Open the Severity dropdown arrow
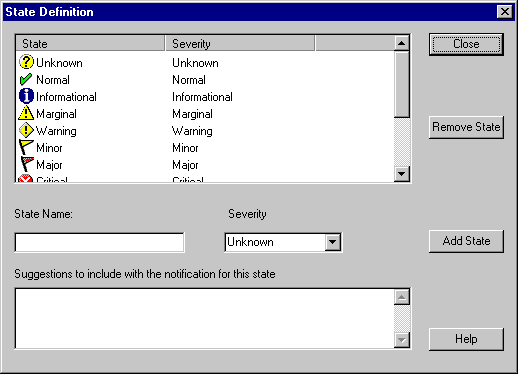The height and width of the screenshot is (374, 518). point(333,242)
